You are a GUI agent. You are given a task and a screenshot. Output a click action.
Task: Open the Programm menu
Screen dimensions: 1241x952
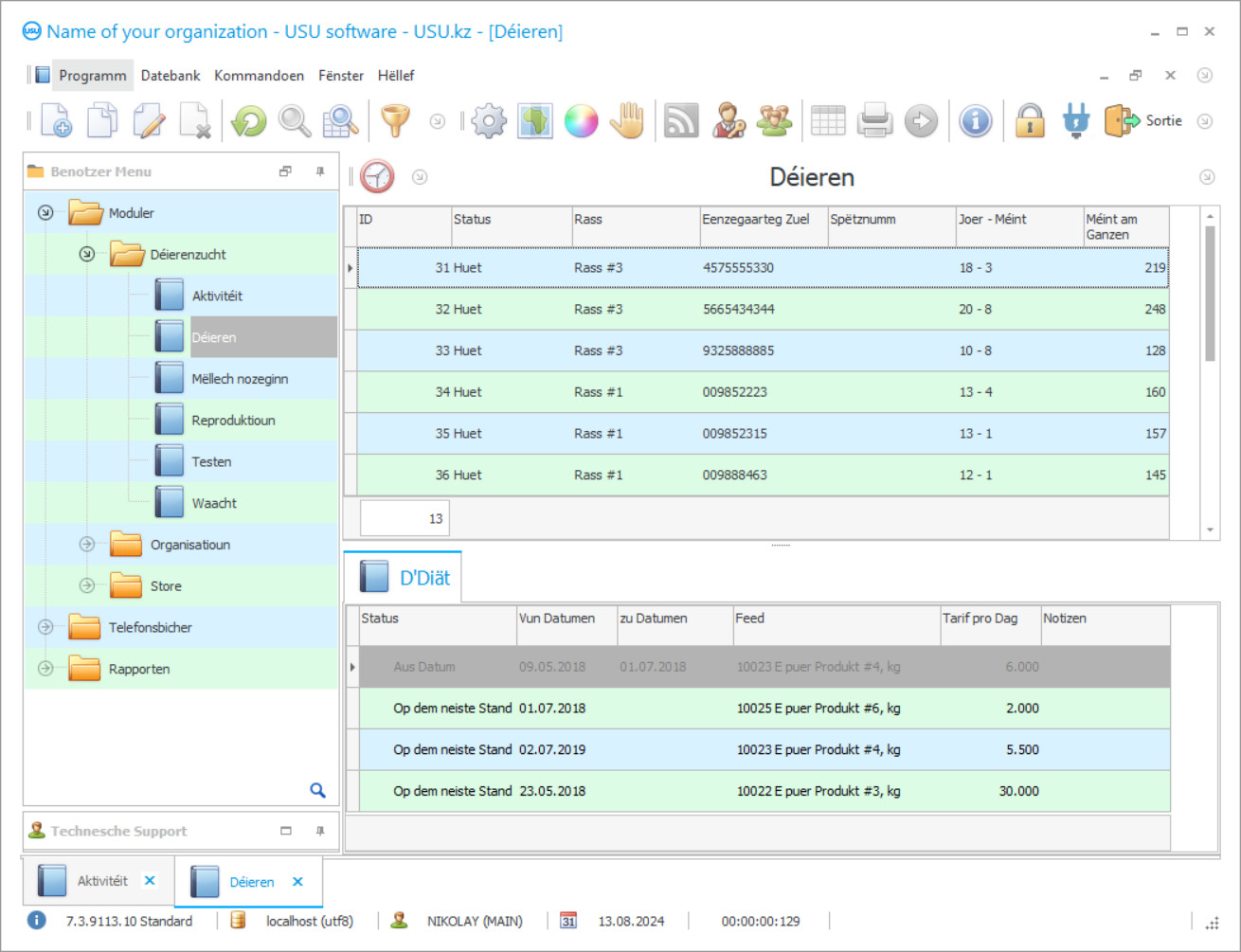[92, 76]
